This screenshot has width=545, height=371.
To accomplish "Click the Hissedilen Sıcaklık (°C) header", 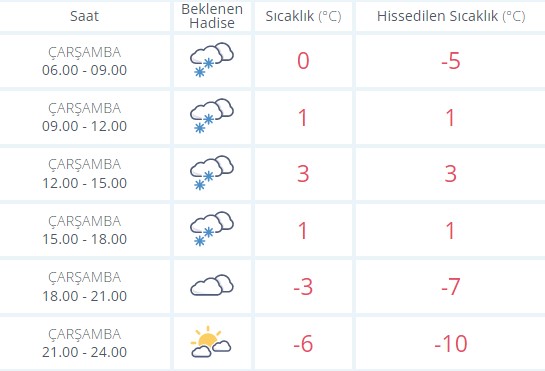I will (x=451, y=16).
